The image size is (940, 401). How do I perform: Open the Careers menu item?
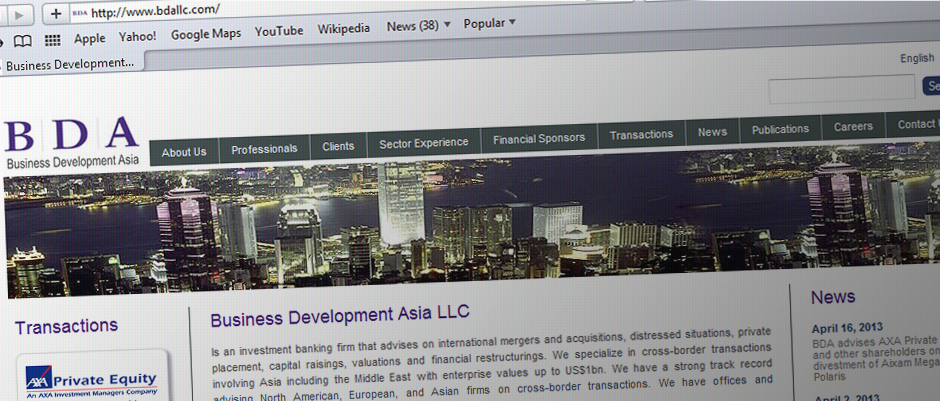tap(853, 126)
